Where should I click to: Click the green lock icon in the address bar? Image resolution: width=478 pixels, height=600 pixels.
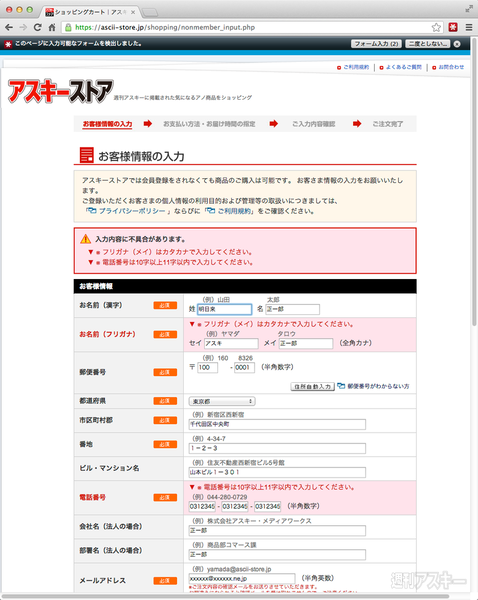[x=68, y=27]
